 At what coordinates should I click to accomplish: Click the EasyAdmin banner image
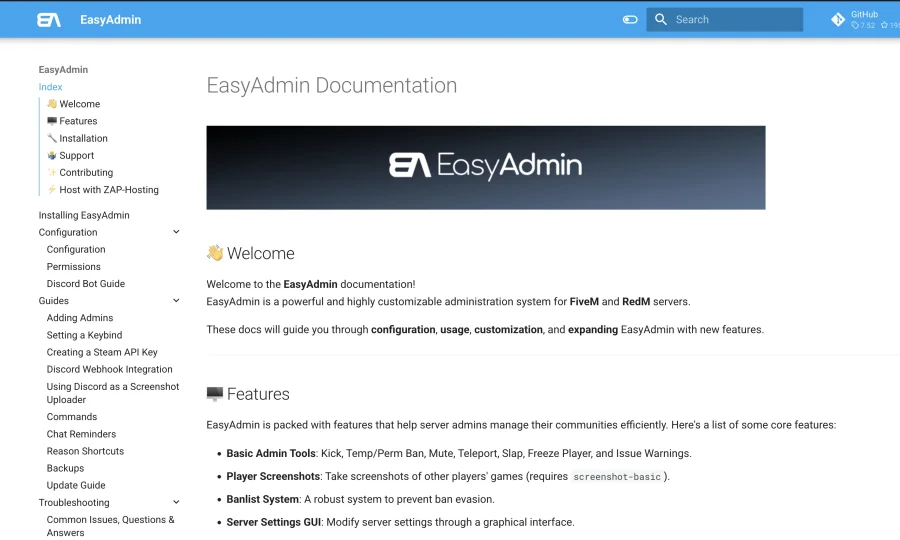coord(486,168)
